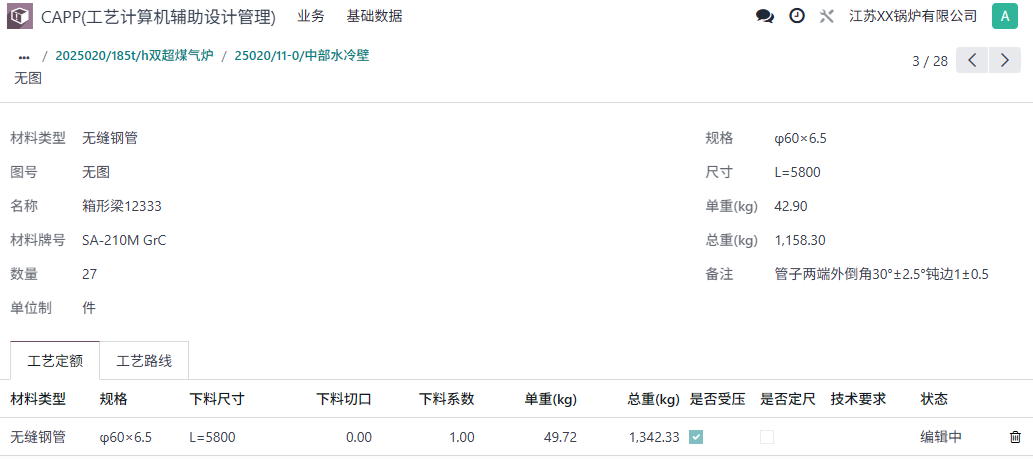Go to previous record arrow

pyautogui.click(x=973, y=60)
